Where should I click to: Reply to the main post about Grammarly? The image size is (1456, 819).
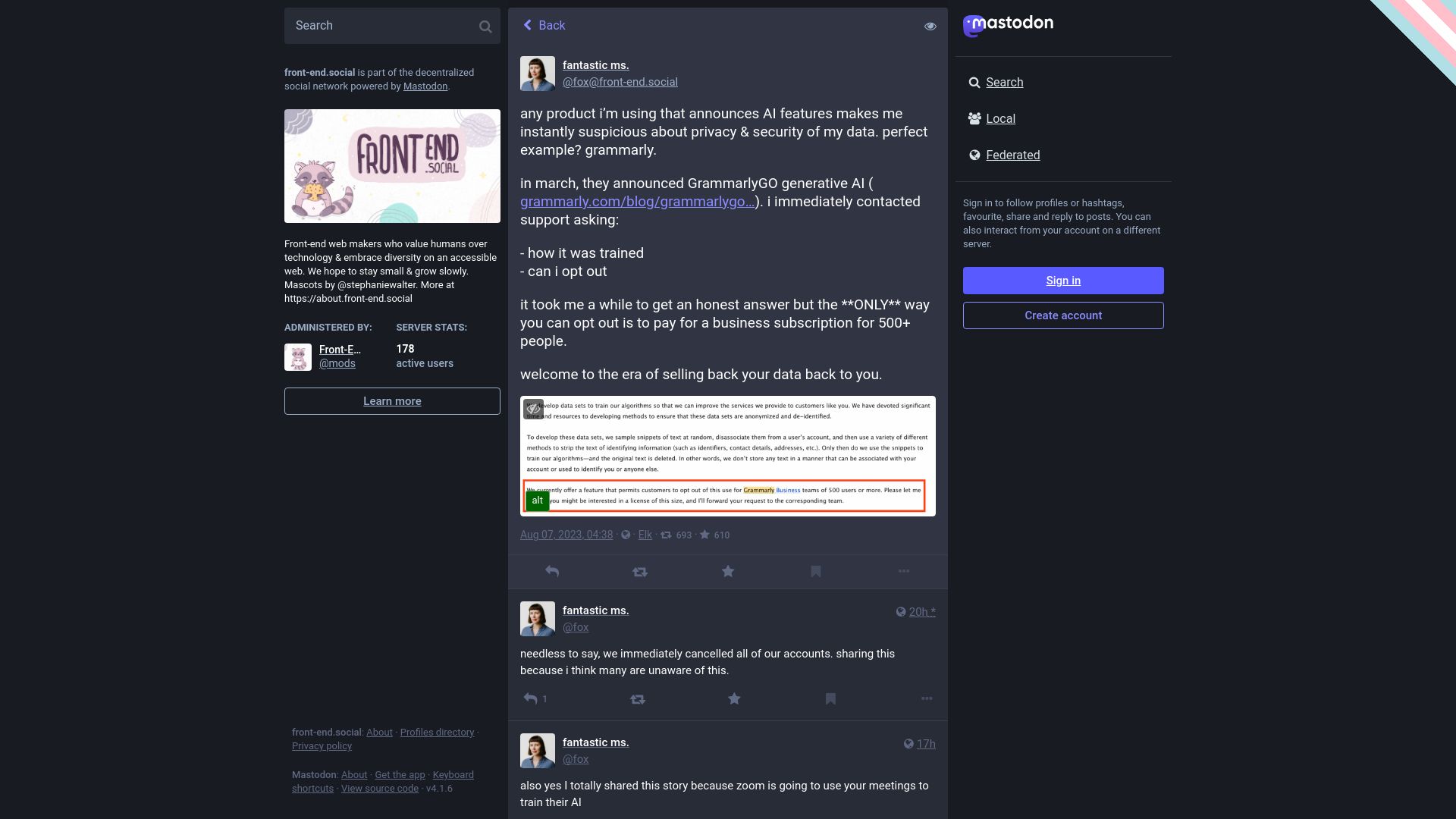click(552, 572)
